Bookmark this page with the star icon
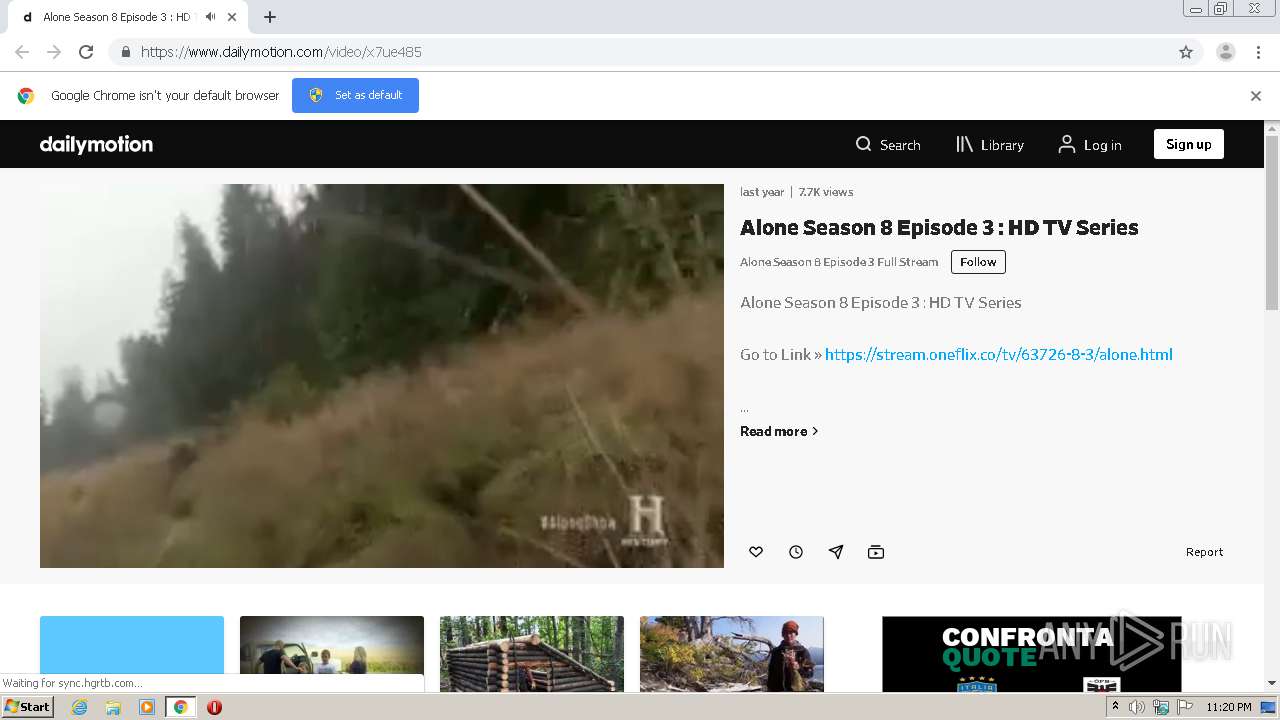This screenshot has height=720, width=1280. pyautogui.click(x=1186, y=52)
